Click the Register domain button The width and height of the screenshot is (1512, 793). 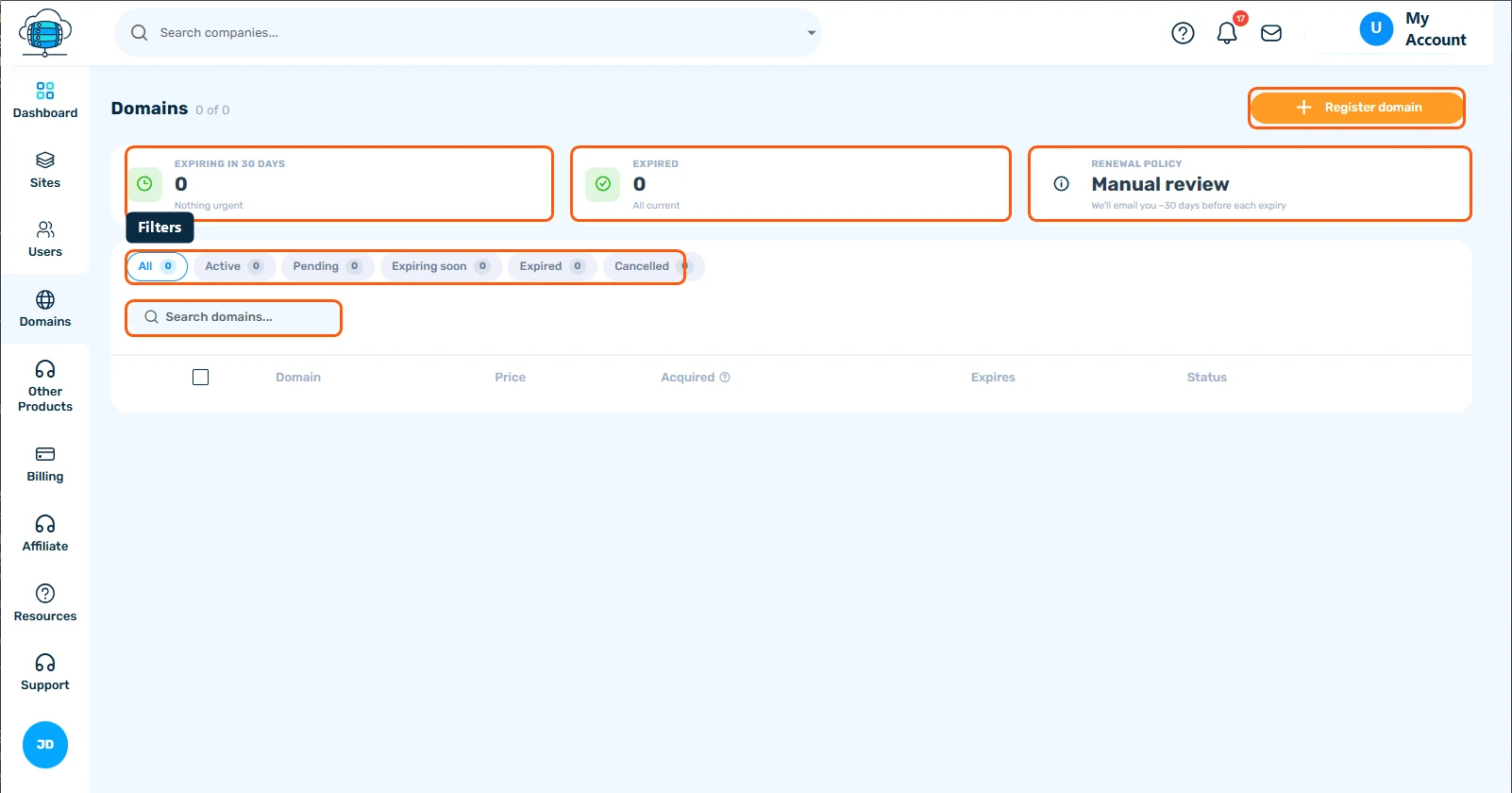(1356, 108)
